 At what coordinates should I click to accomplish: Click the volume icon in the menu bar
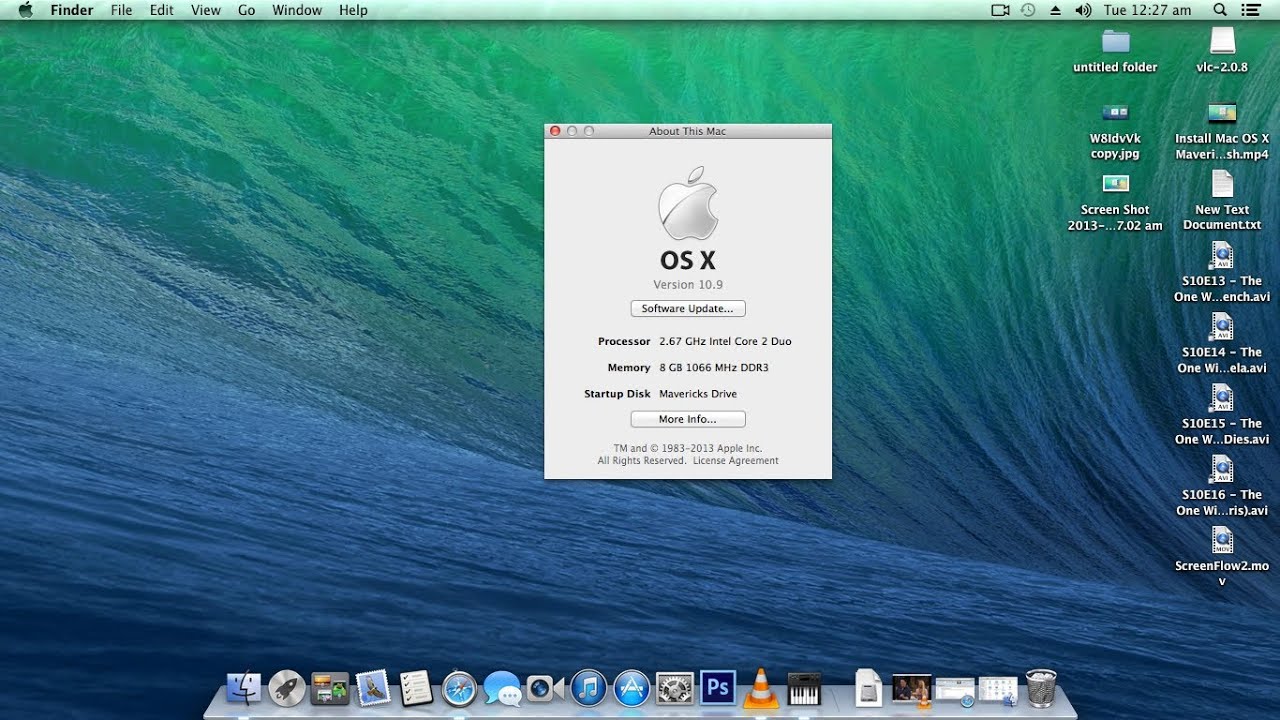tap(1083, 10)
